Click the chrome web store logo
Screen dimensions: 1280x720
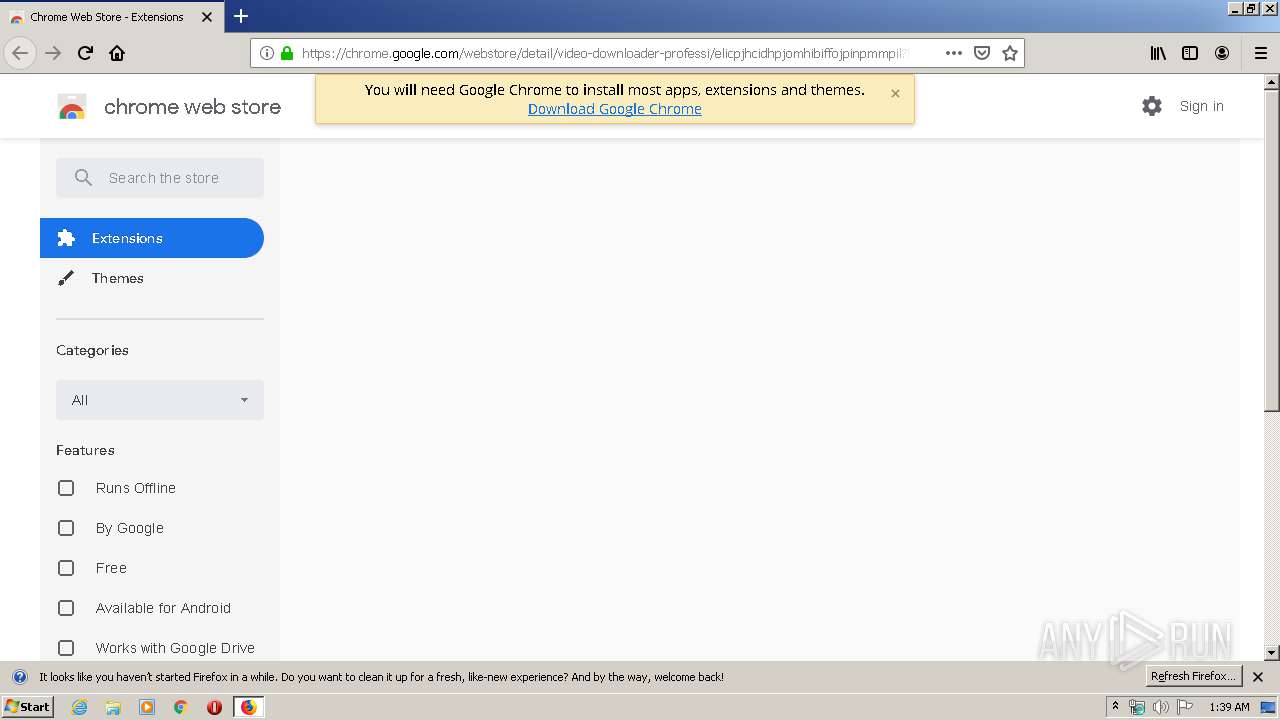[169, 107]
